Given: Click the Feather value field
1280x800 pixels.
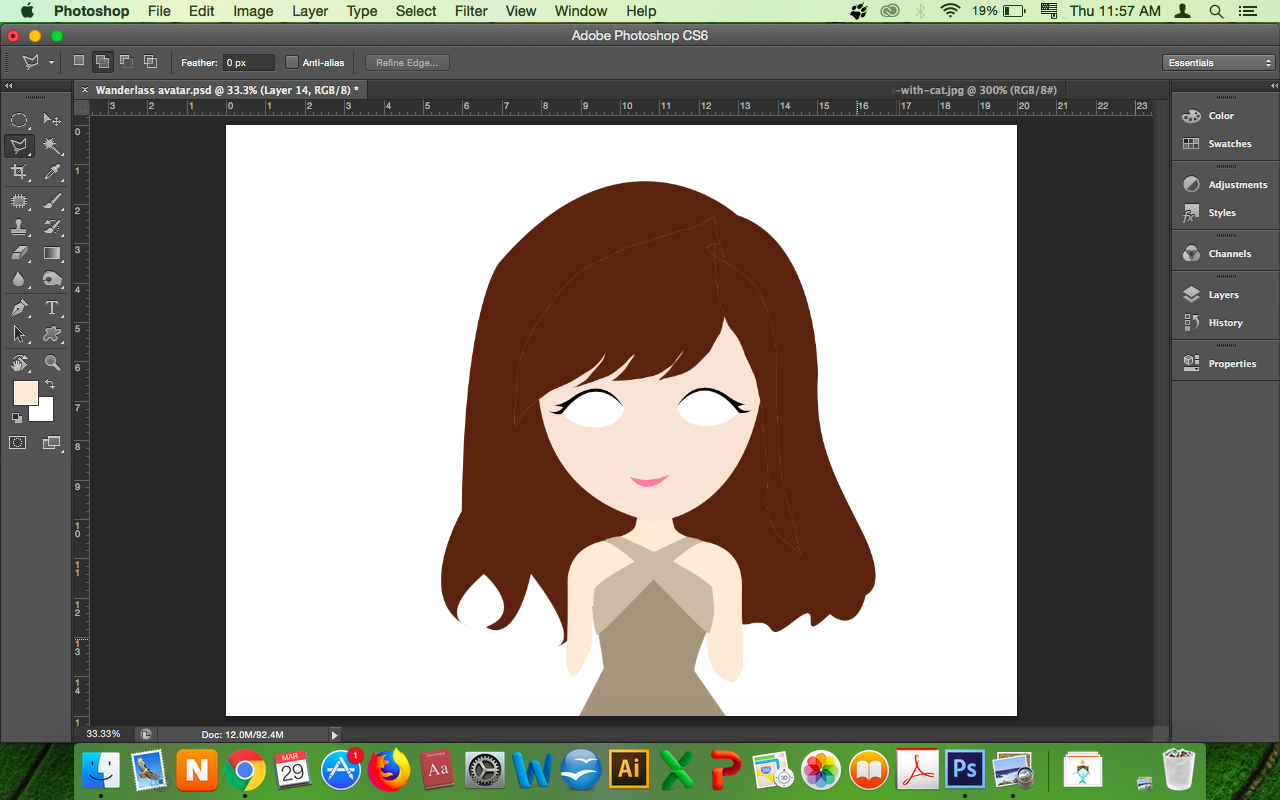Looking at the screenshot, I should [x=248, y=62].
